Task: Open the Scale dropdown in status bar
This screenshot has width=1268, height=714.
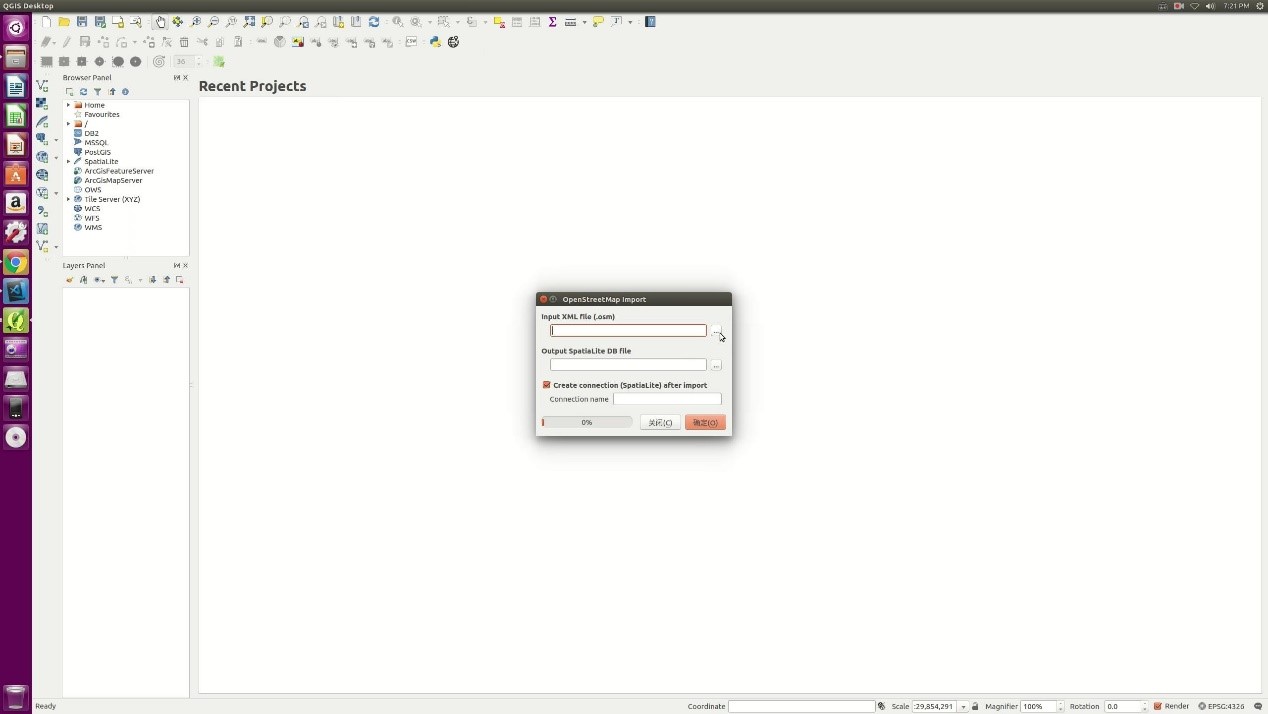Action: (x=963, y=706)
